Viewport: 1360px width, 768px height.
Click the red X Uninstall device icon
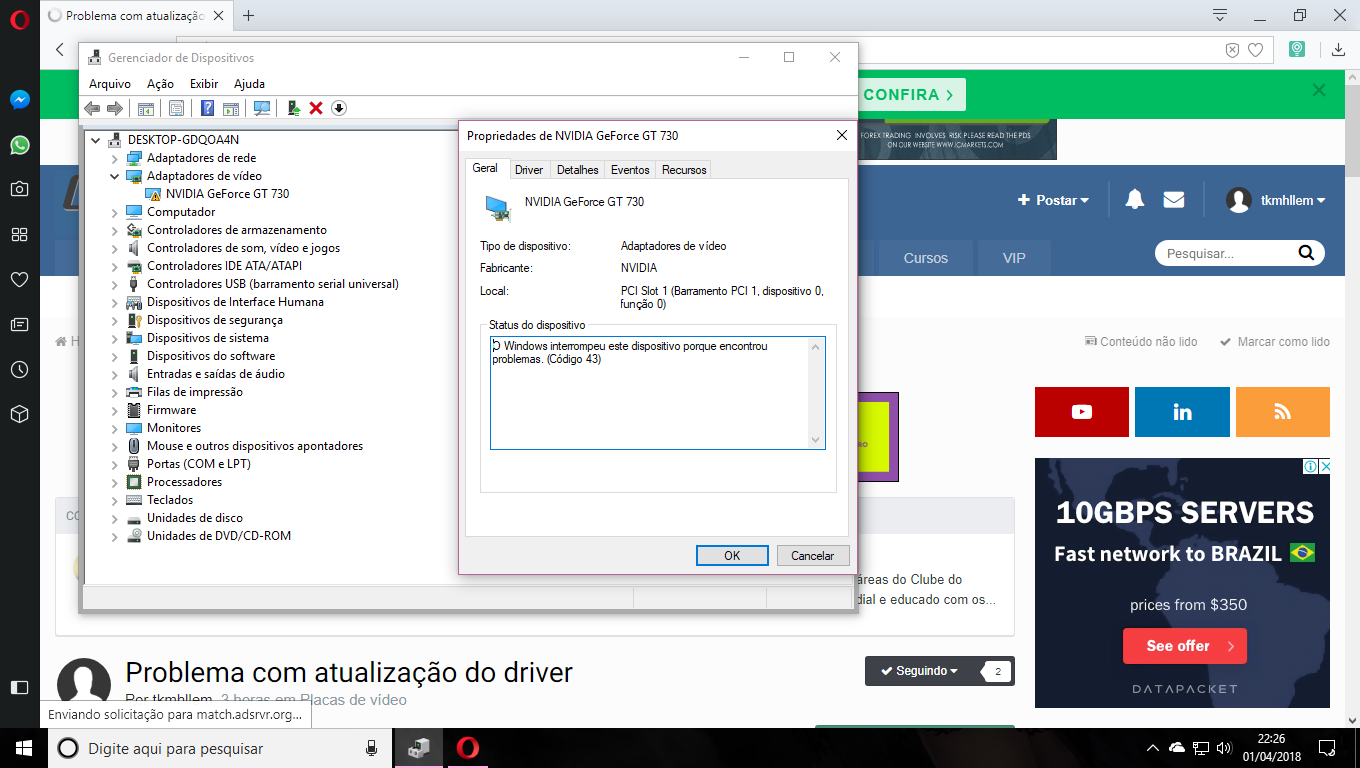point(316,108)
